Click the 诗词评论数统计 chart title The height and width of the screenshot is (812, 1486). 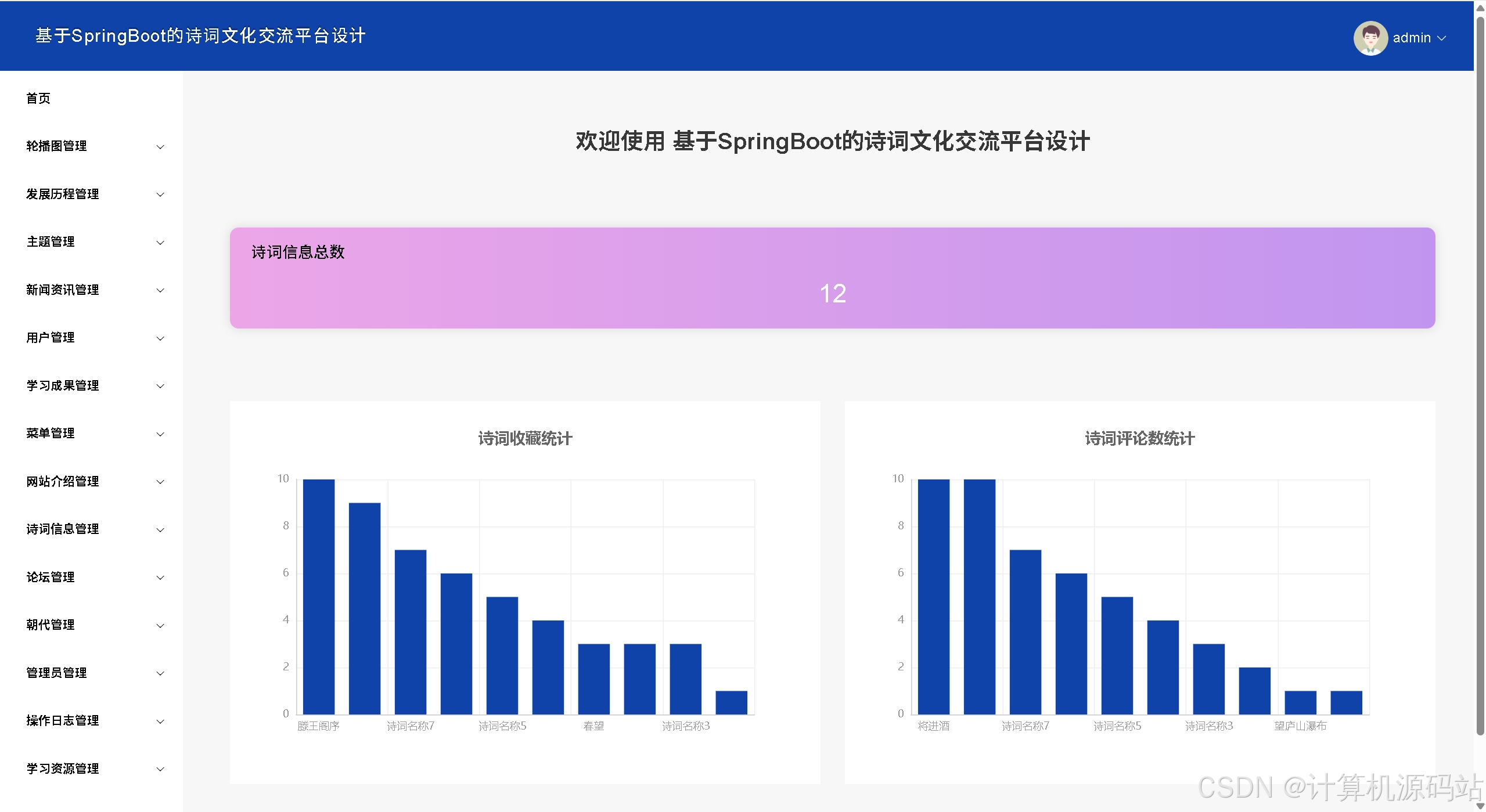[1140, 438]
